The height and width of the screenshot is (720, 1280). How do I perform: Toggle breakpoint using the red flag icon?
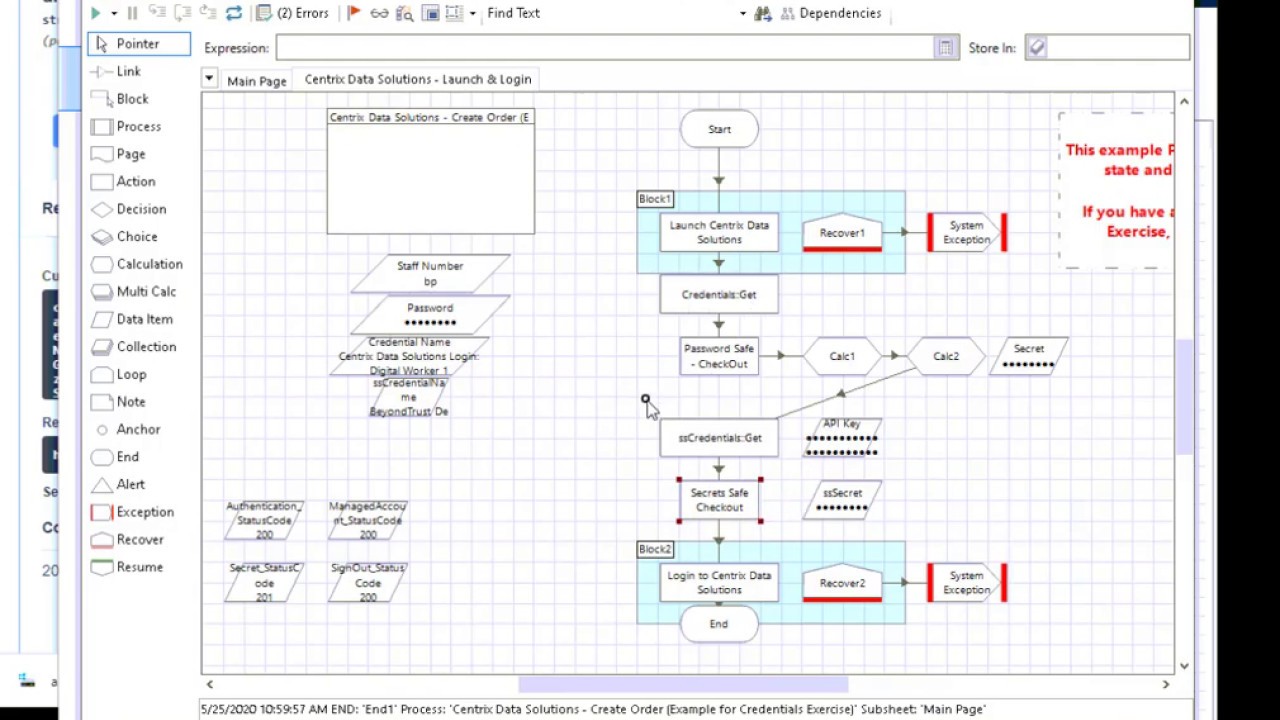click(354, 13)
